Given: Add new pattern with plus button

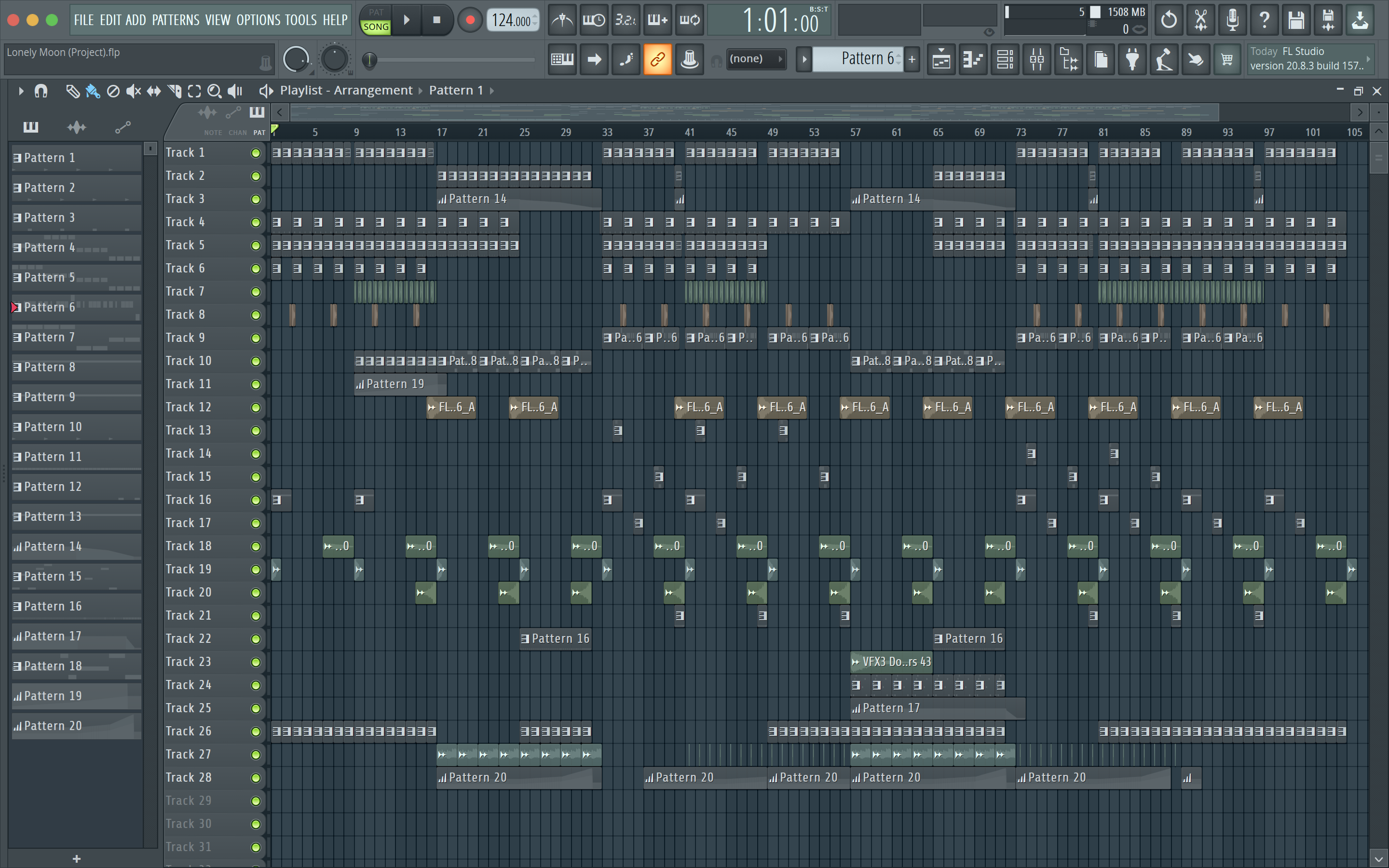Looking at the screenshot, I should click(x=912, y=59).
